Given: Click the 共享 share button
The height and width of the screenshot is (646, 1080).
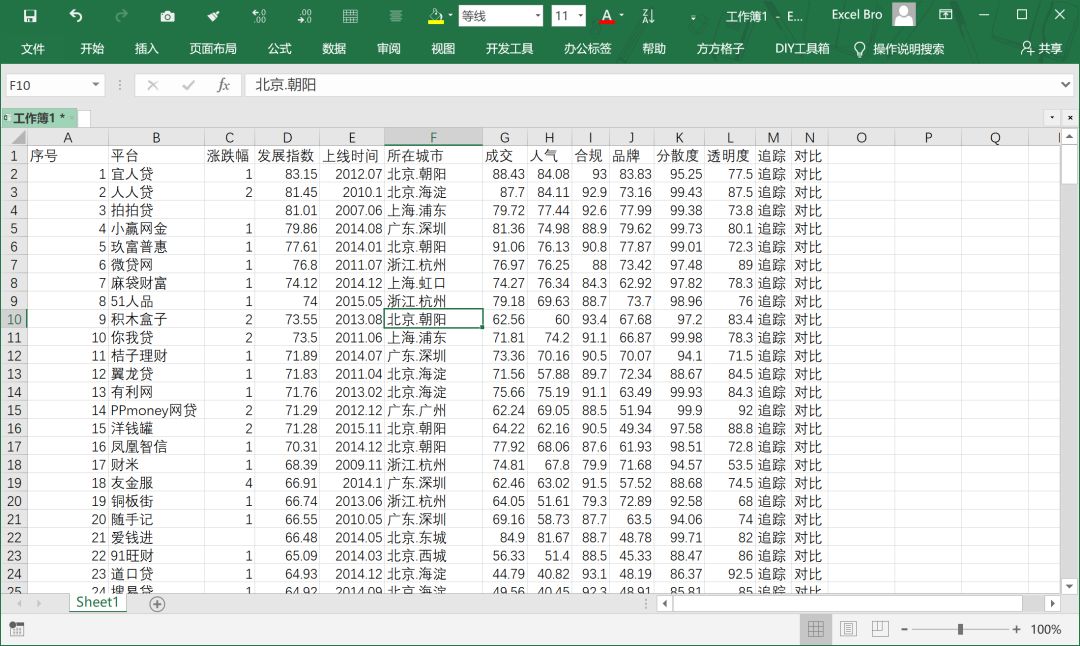Looking at the screenshot, I should tap(1041, 49).
